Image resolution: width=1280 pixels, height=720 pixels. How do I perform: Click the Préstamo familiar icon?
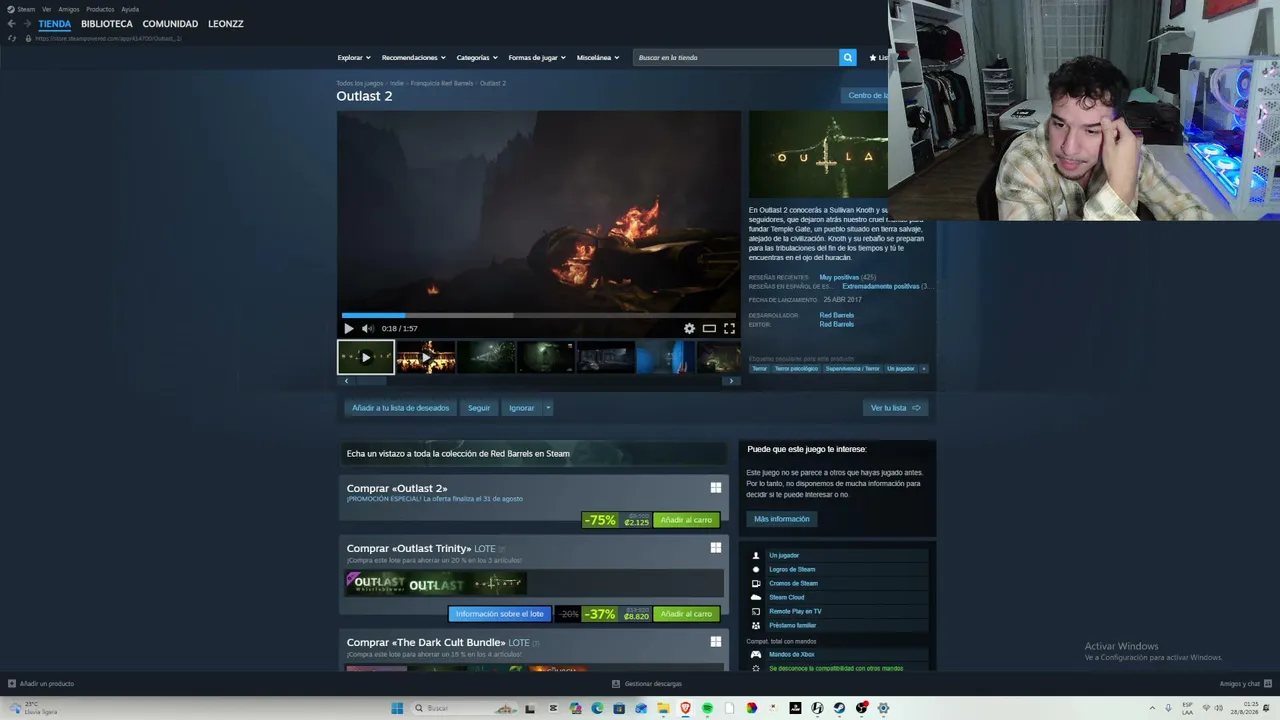[x=756, y=625]
